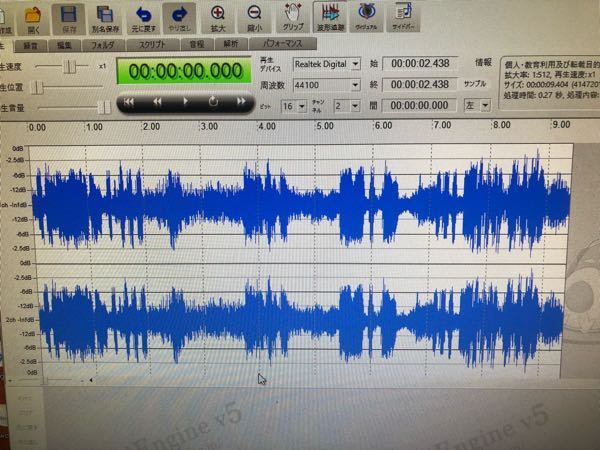
Task: Zoom in with the 拡大 icon
Action: [x=218, y=18]
